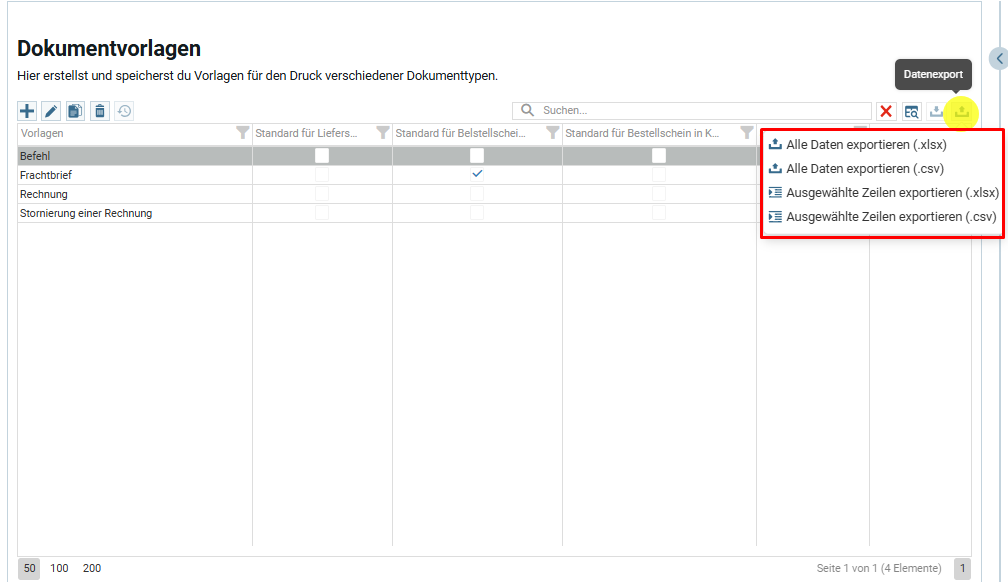Image resolution: width=1008 pixels, height=582 pixels.
Task: Set page size to 200
Action: click(x=92, y=568)
